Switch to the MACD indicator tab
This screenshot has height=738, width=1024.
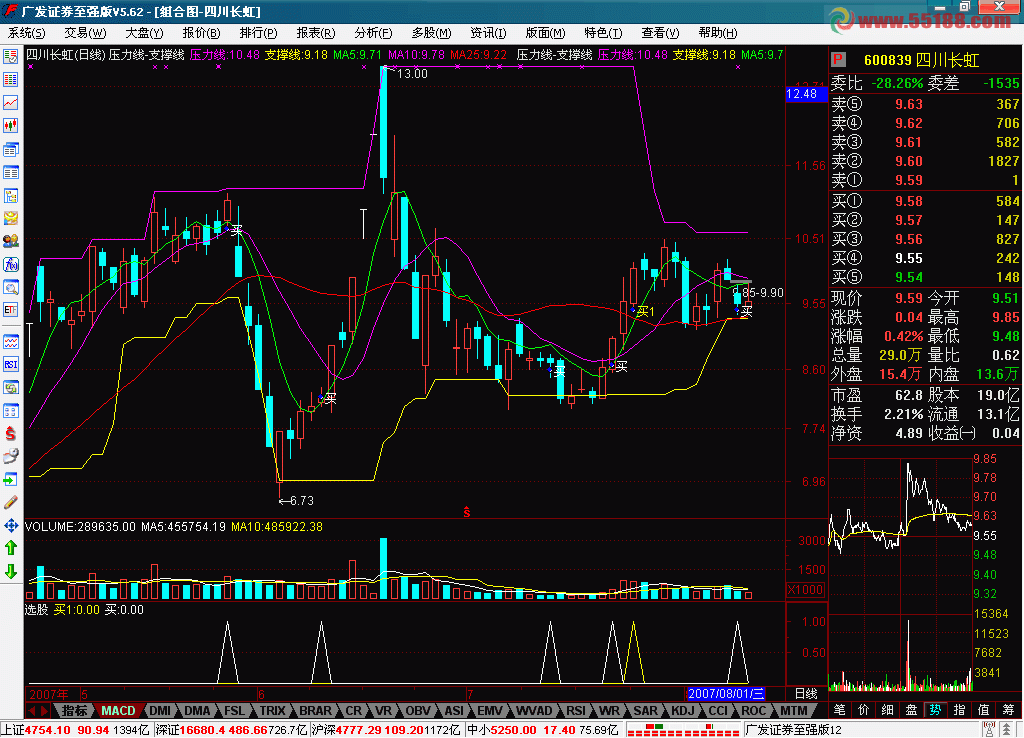point(118,711)
